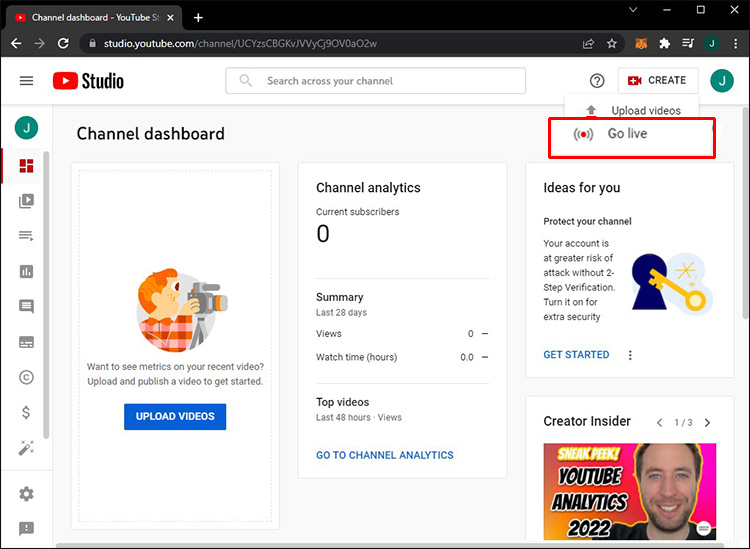Click the left sidebar scrollbar
750x549 pixels.
coord(46,295)
